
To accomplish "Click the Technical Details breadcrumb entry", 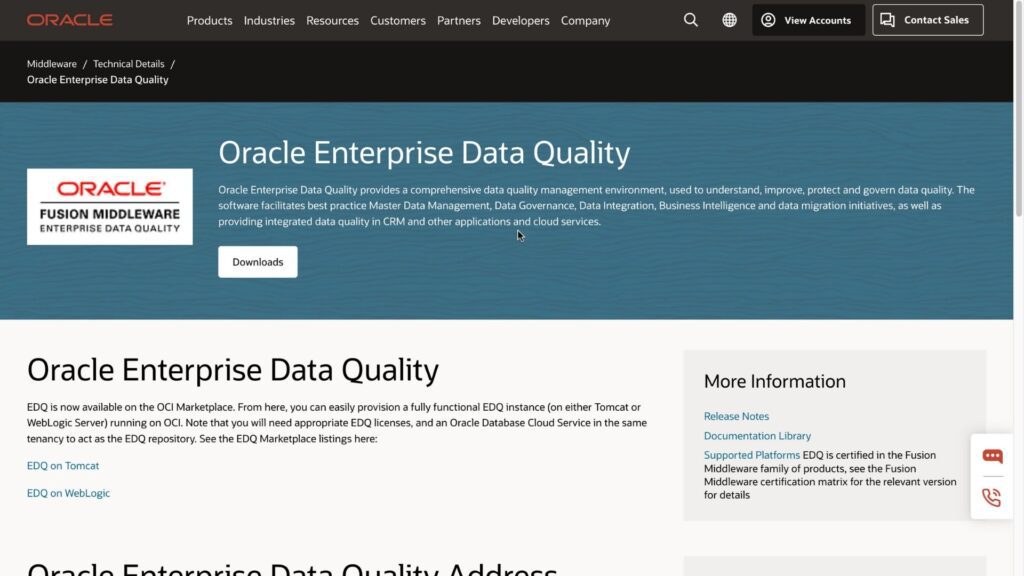I will (x=128, y=63).
